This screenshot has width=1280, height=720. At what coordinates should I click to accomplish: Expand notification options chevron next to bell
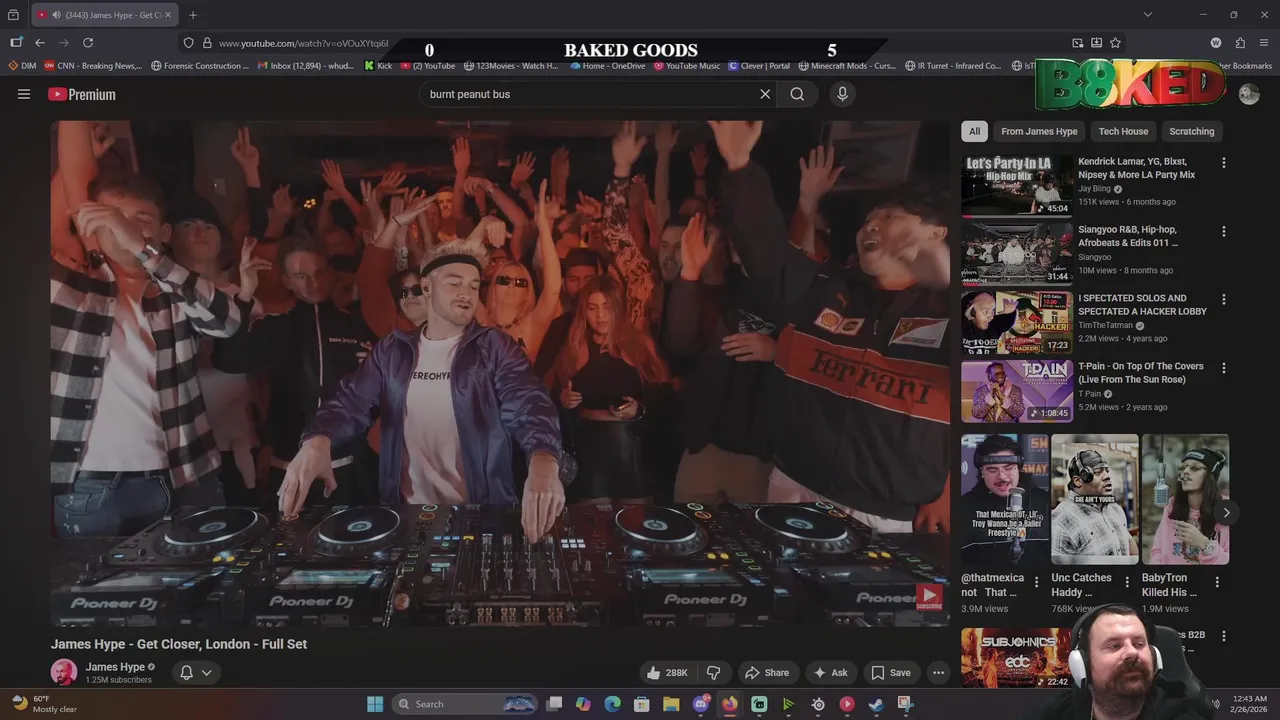[x=207, y=673]
